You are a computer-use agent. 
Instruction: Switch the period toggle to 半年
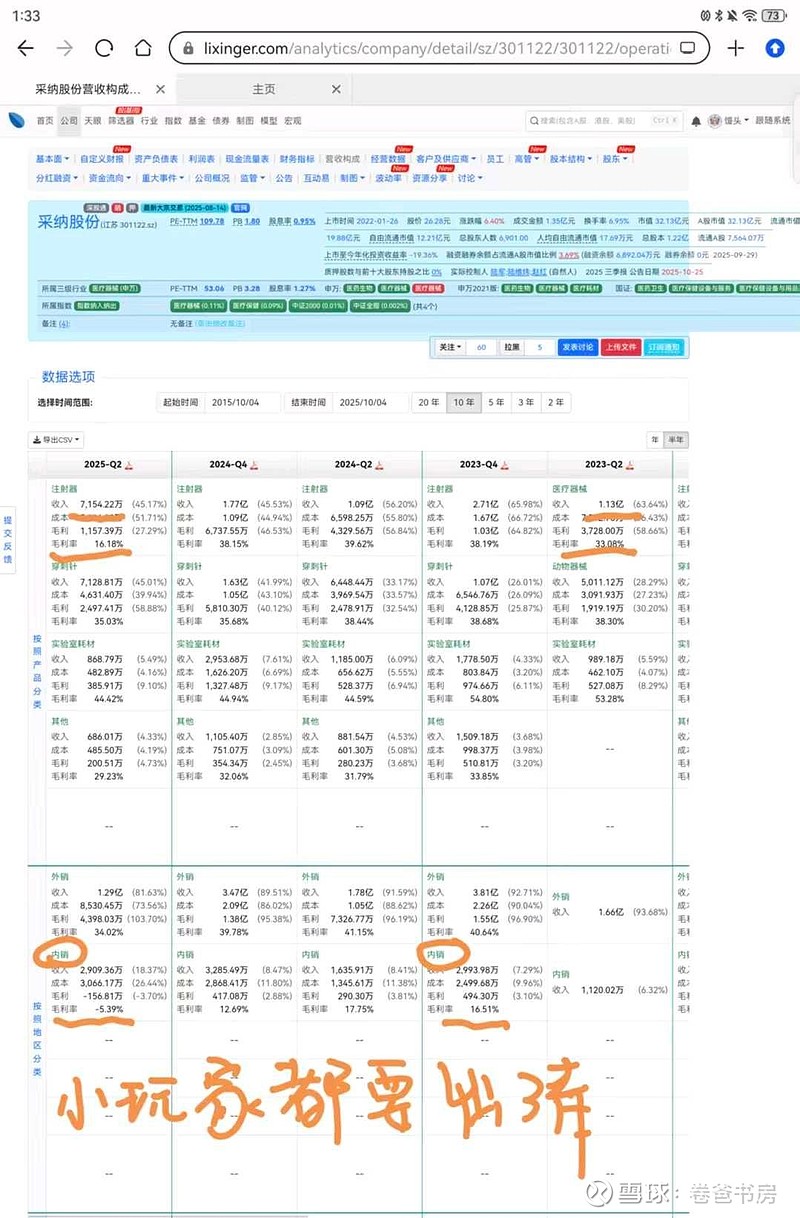click(x=676, y=439)
